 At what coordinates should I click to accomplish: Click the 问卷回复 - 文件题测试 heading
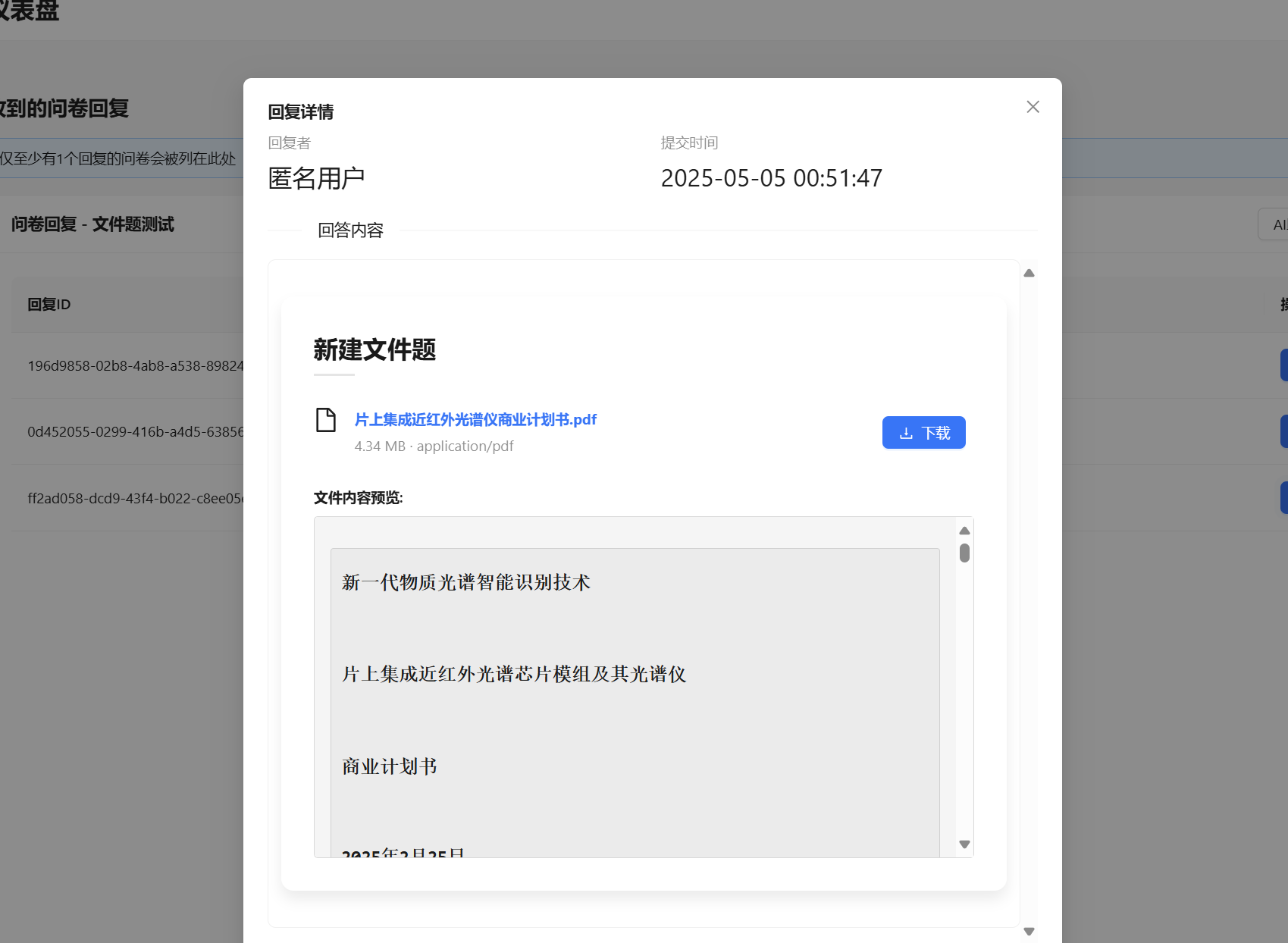92,224
